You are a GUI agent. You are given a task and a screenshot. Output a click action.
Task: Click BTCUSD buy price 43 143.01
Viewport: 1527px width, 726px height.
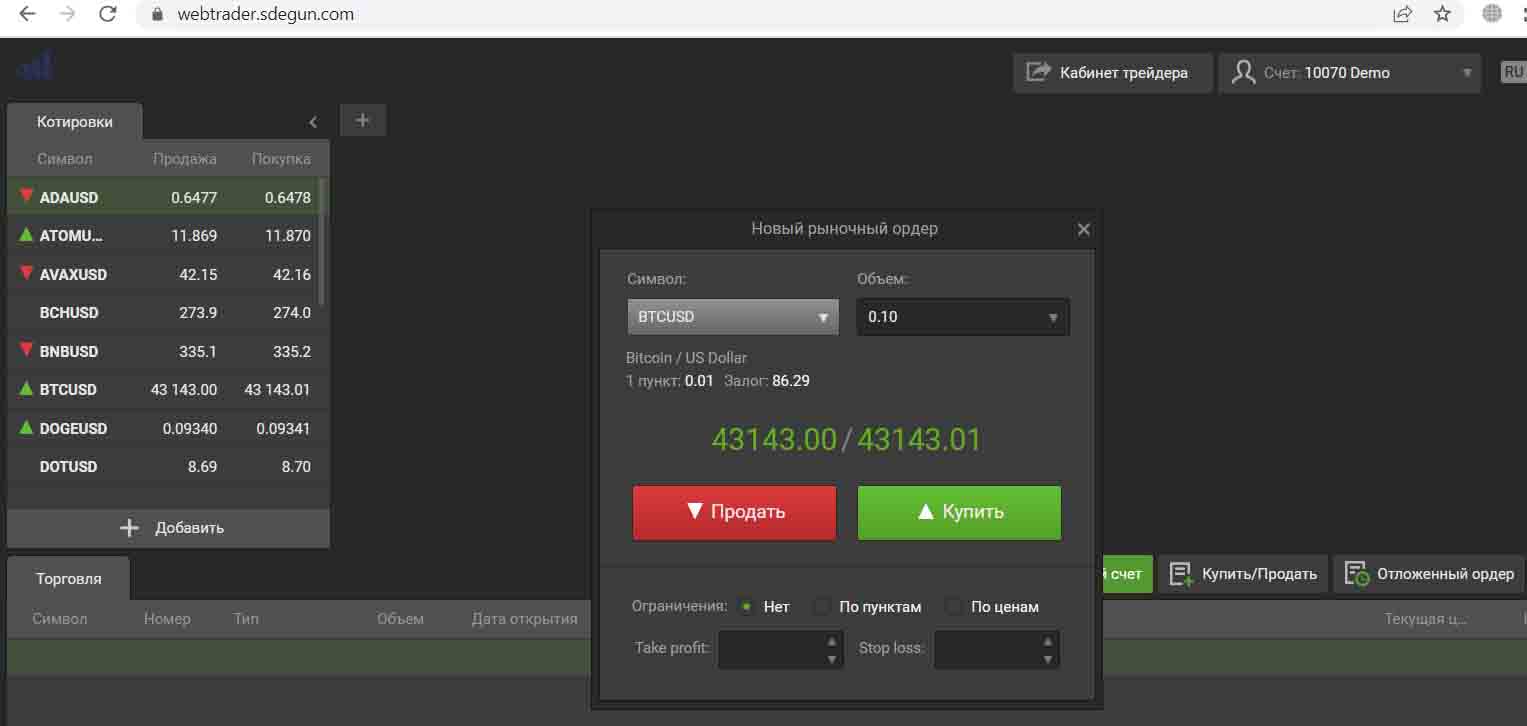coord(277,389)
